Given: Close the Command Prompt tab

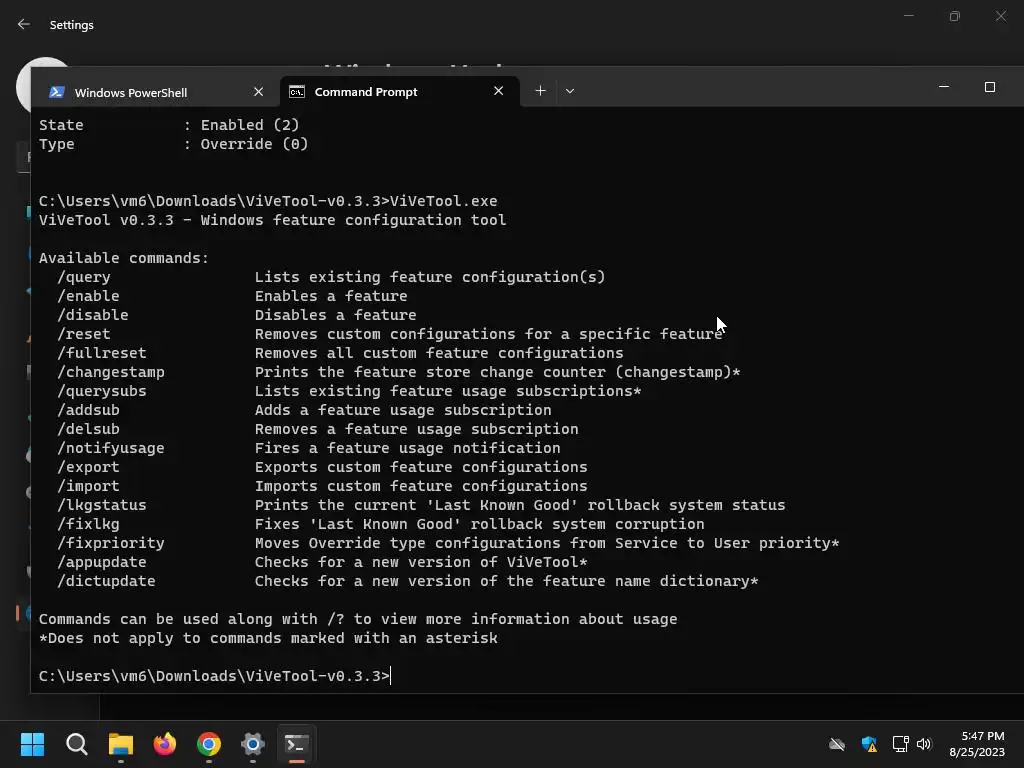Looking at the screenshot, I should click(x=499, y=91).
